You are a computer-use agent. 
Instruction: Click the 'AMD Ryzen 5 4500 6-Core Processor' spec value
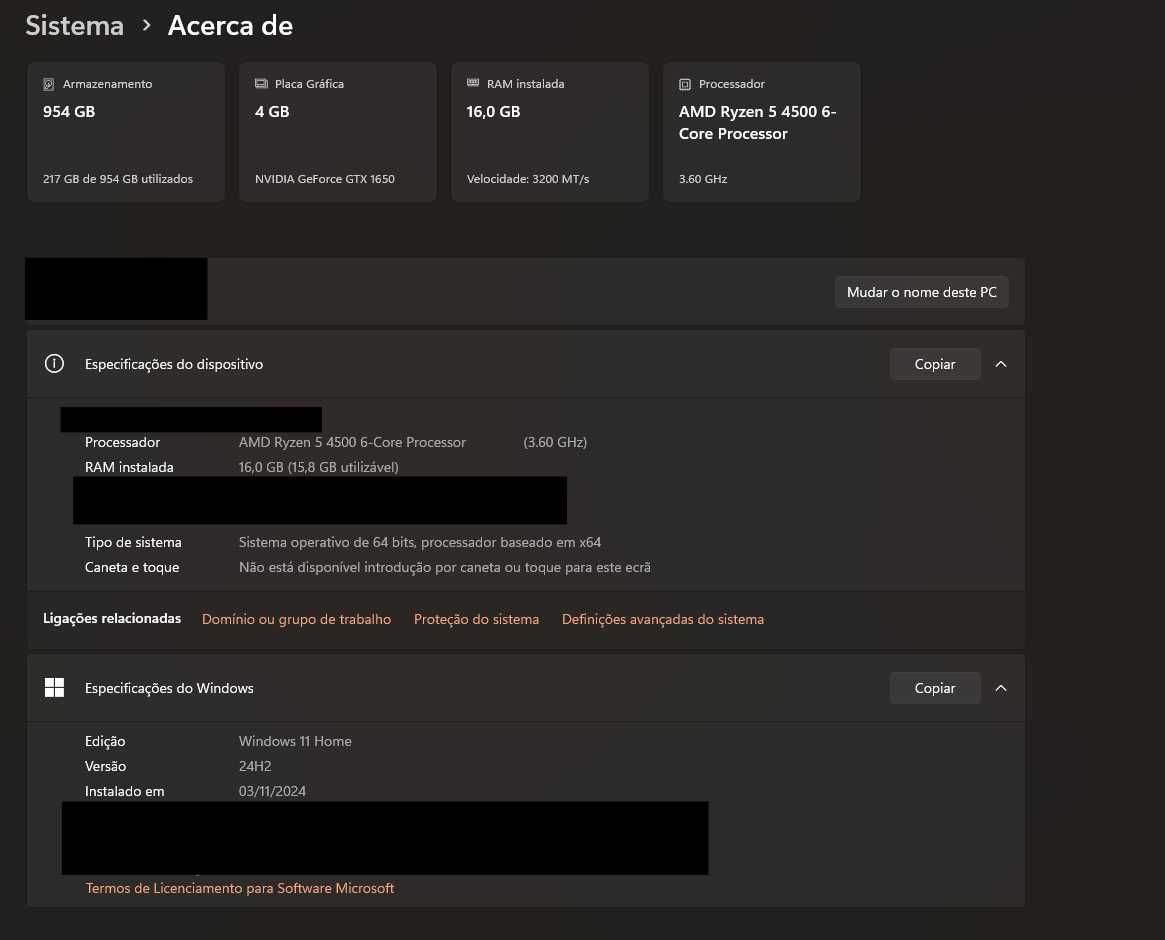coord(352,442)
